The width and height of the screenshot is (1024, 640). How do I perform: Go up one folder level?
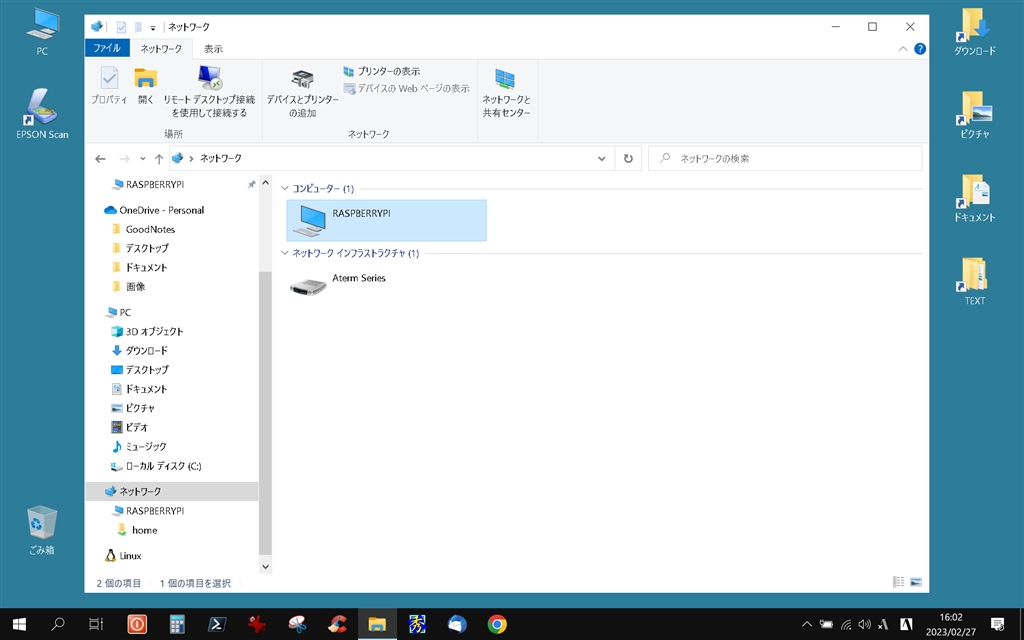point(159,159)
